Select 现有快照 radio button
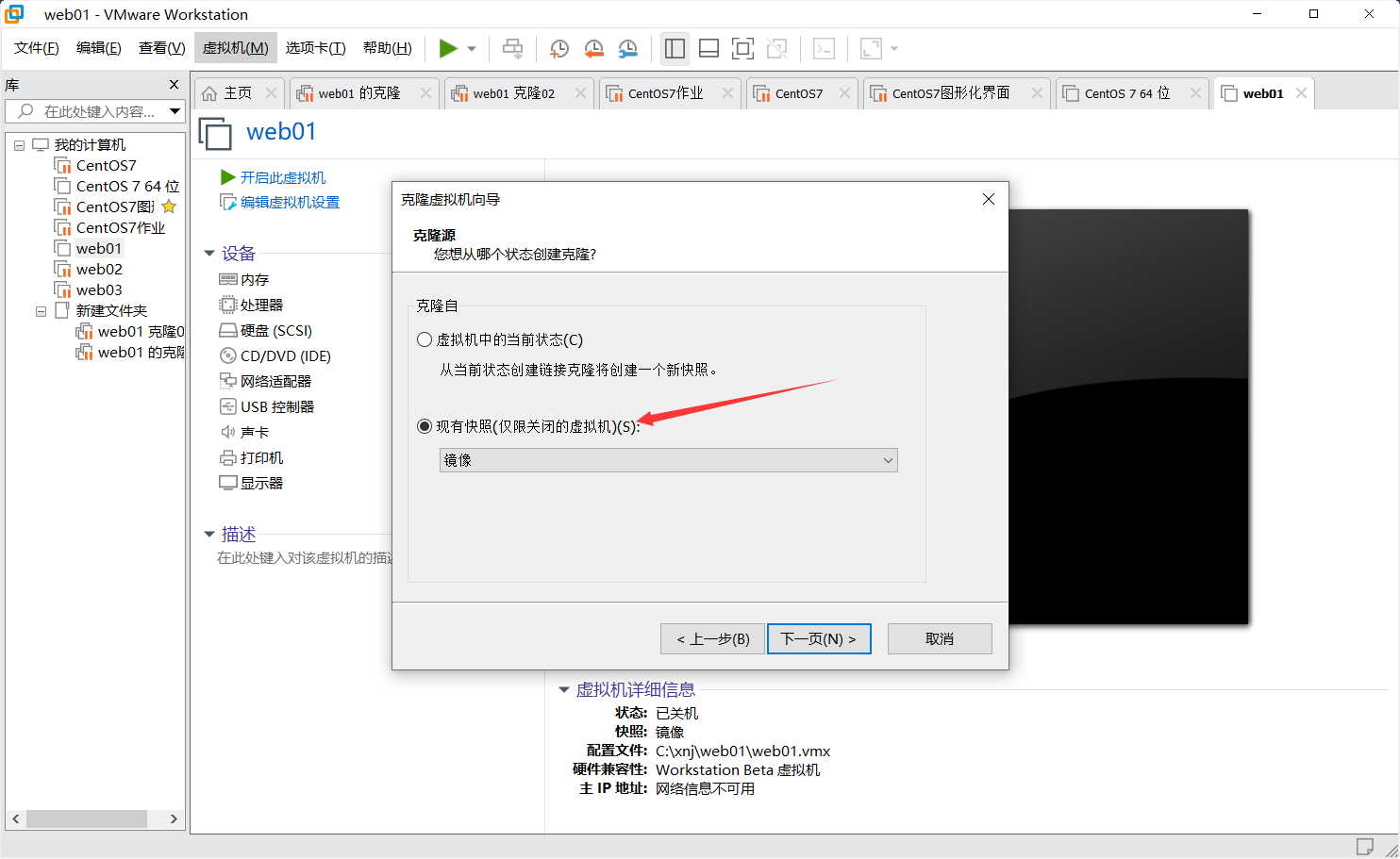Viewport: 1400px width, 859px height. (425, 426)
